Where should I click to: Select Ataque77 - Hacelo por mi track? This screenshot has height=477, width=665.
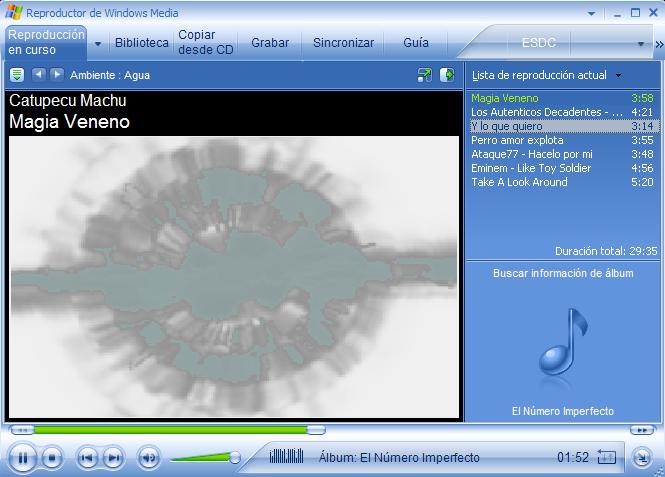coord(562,154)
